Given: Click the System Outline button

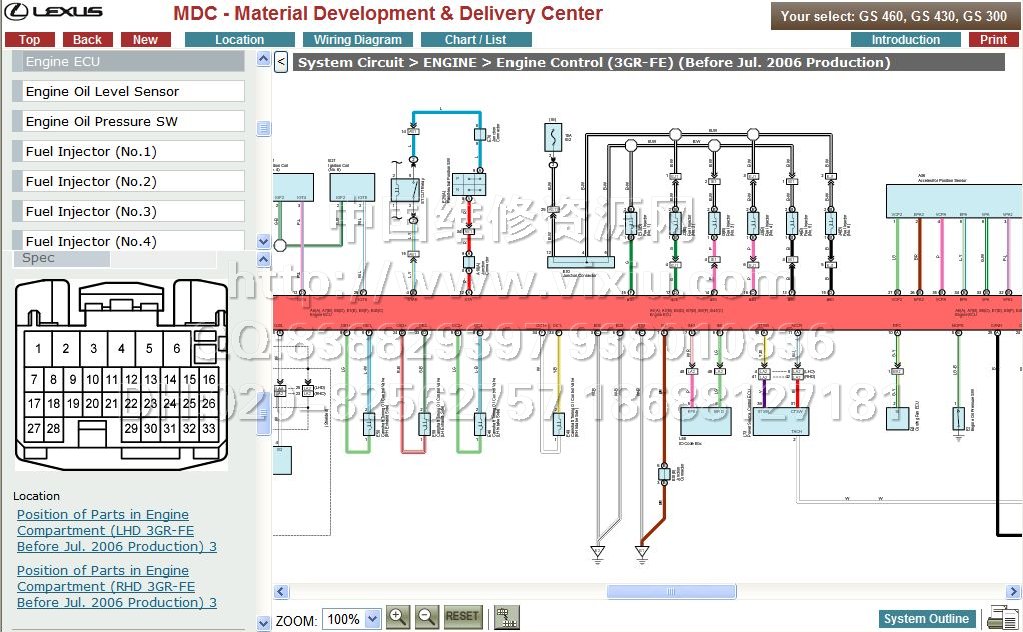Looking at the screenshot, I should coord(926,619).
